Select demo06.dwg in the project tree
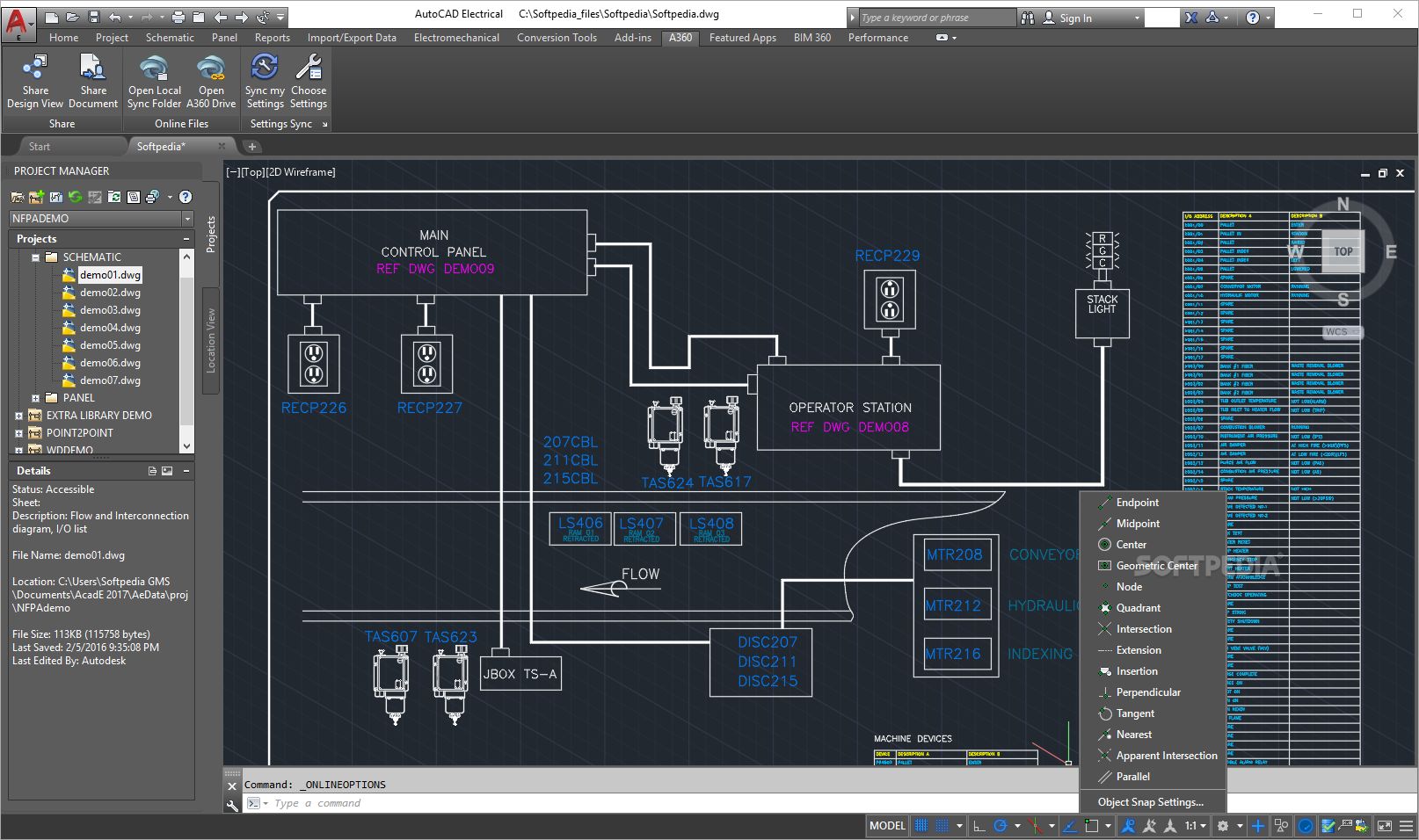The width and height of the screenshot is (1419, 840). pos(110,363)
